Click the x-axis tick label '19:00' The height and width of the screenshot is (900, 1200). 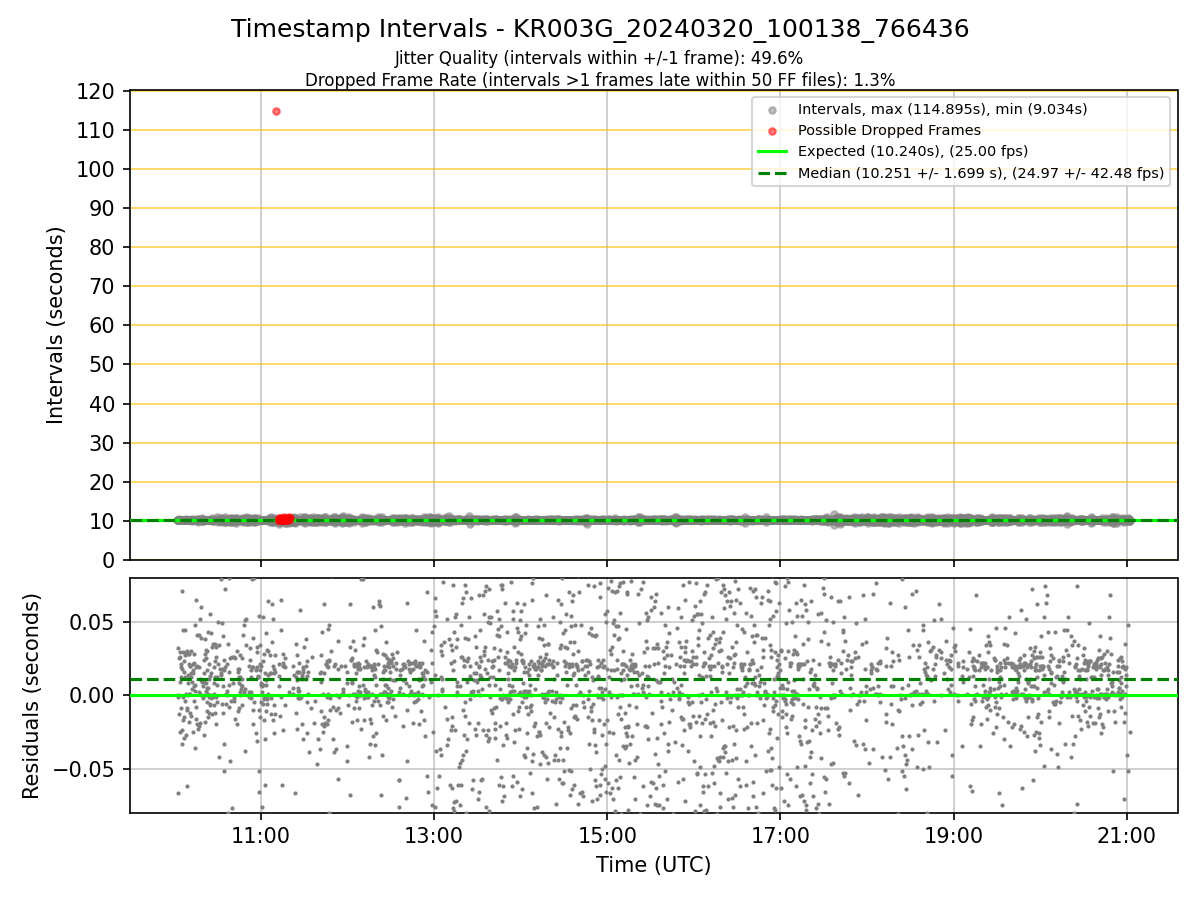click(x=953, y=835)
